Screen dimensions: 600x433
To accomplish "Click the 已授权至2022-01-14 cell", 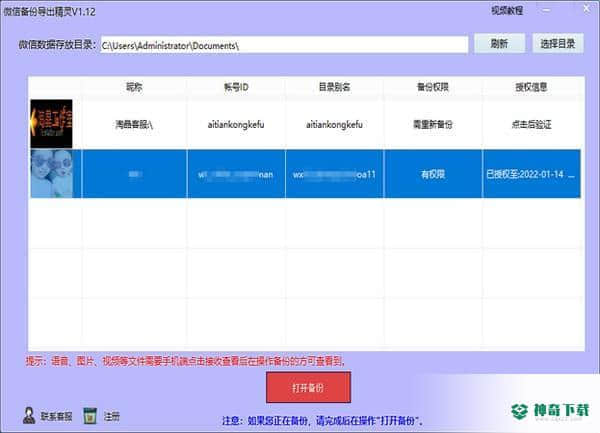I will pos(532,174).
